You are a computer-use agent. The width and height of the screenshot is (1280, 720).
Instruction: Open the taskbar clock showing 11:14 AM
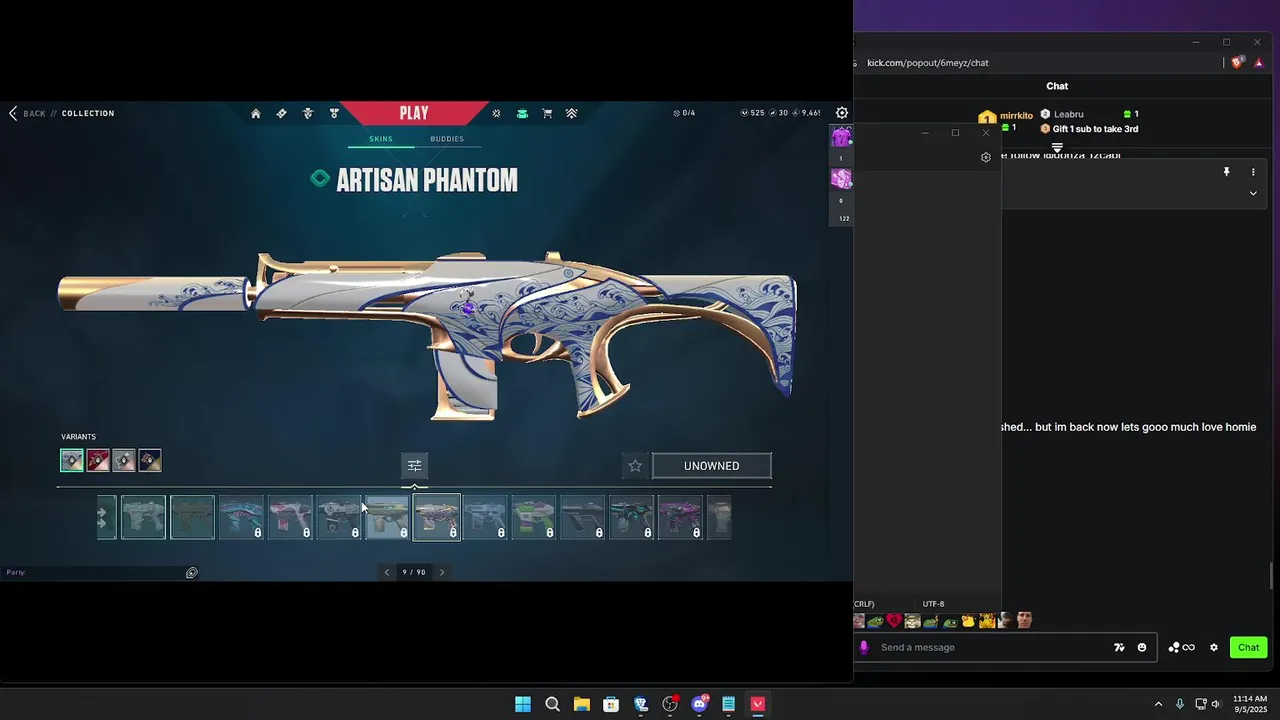pyautogui.click(x=1250, y=704)
